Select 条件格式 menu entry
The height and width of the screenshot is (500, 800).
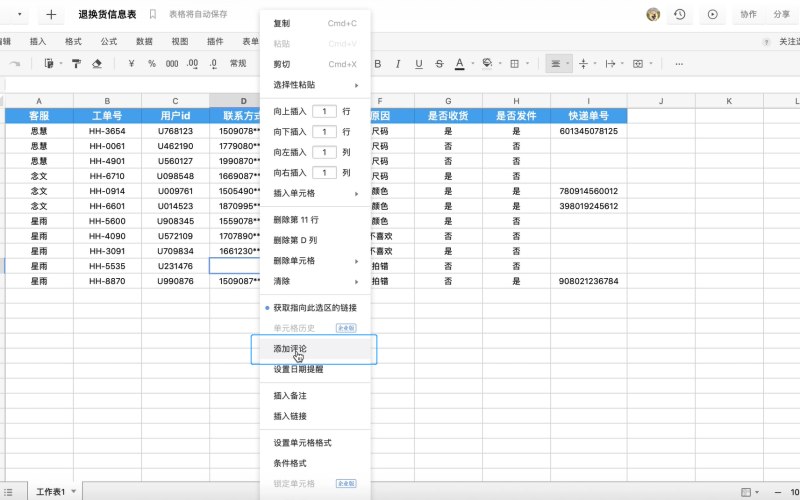315,463
